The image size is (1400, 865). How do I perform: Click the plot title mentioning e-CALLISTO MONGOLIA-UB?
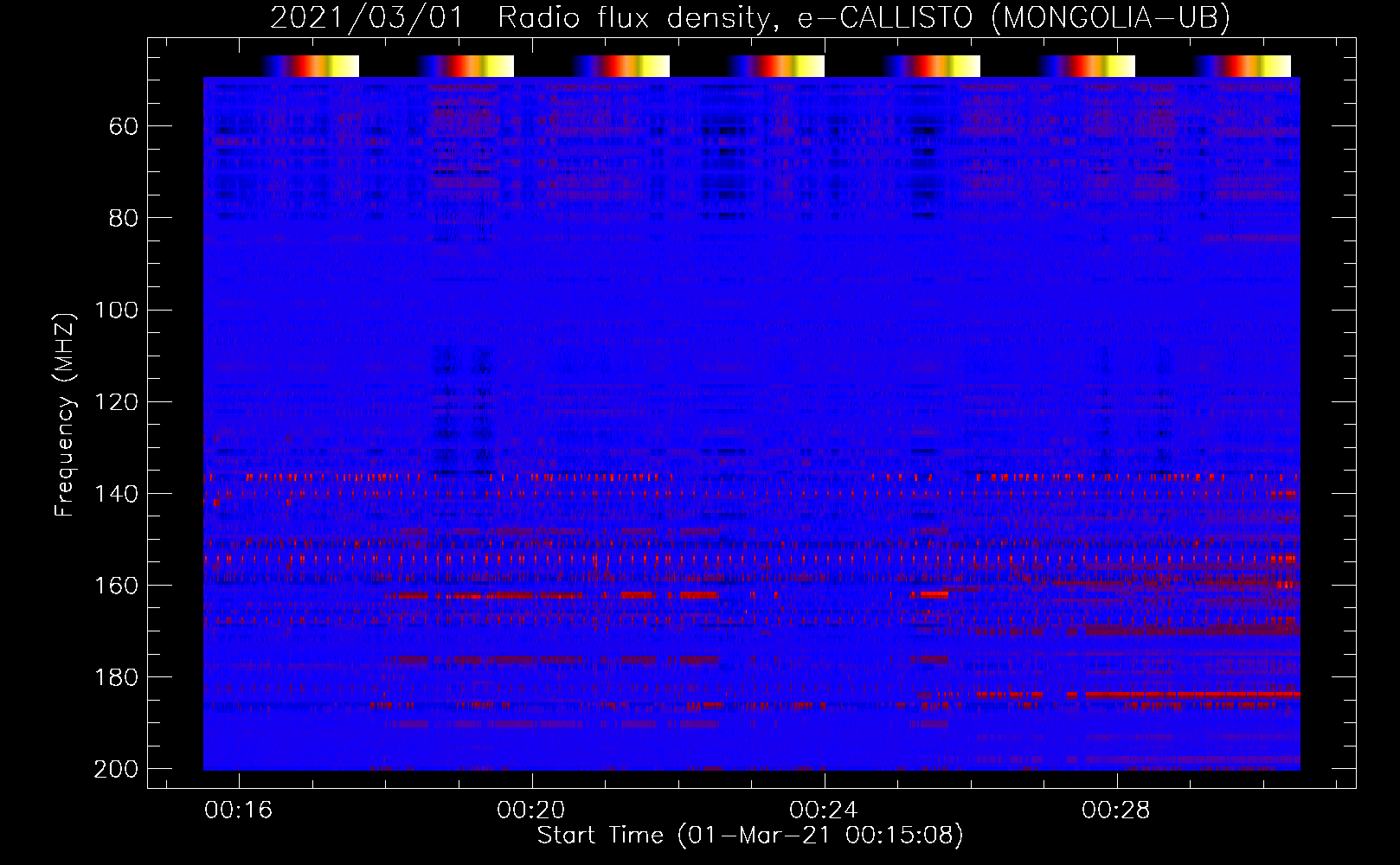point(750,17)
